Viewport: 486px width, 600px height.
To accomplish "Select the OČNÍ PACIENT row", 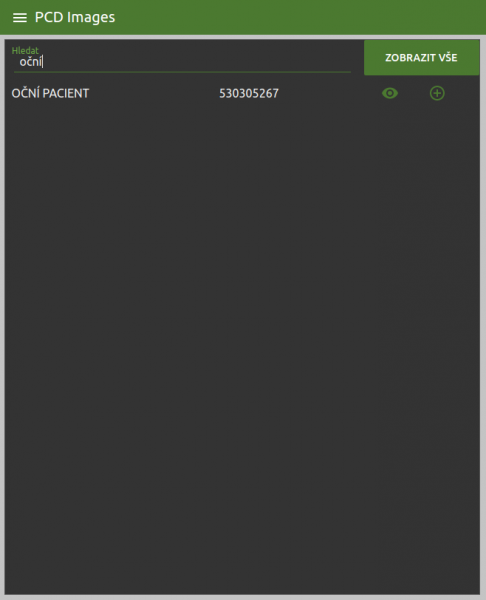I will pos(242,93).
